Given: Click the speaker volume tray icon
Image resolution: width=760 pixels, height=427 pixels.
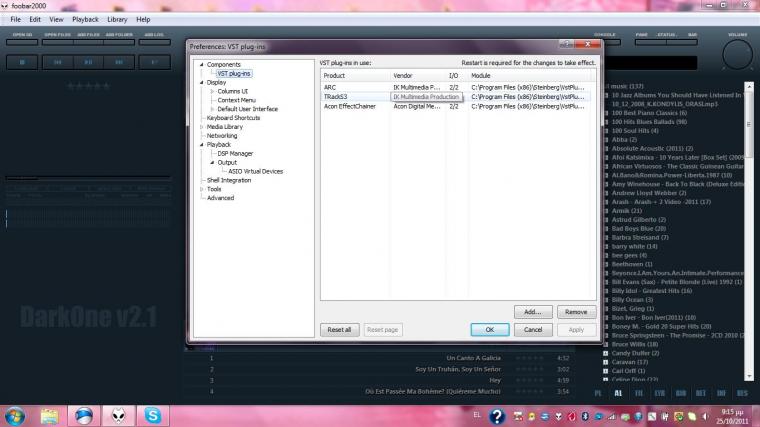Looking at the screenshot, I should (x=705, y=416).
